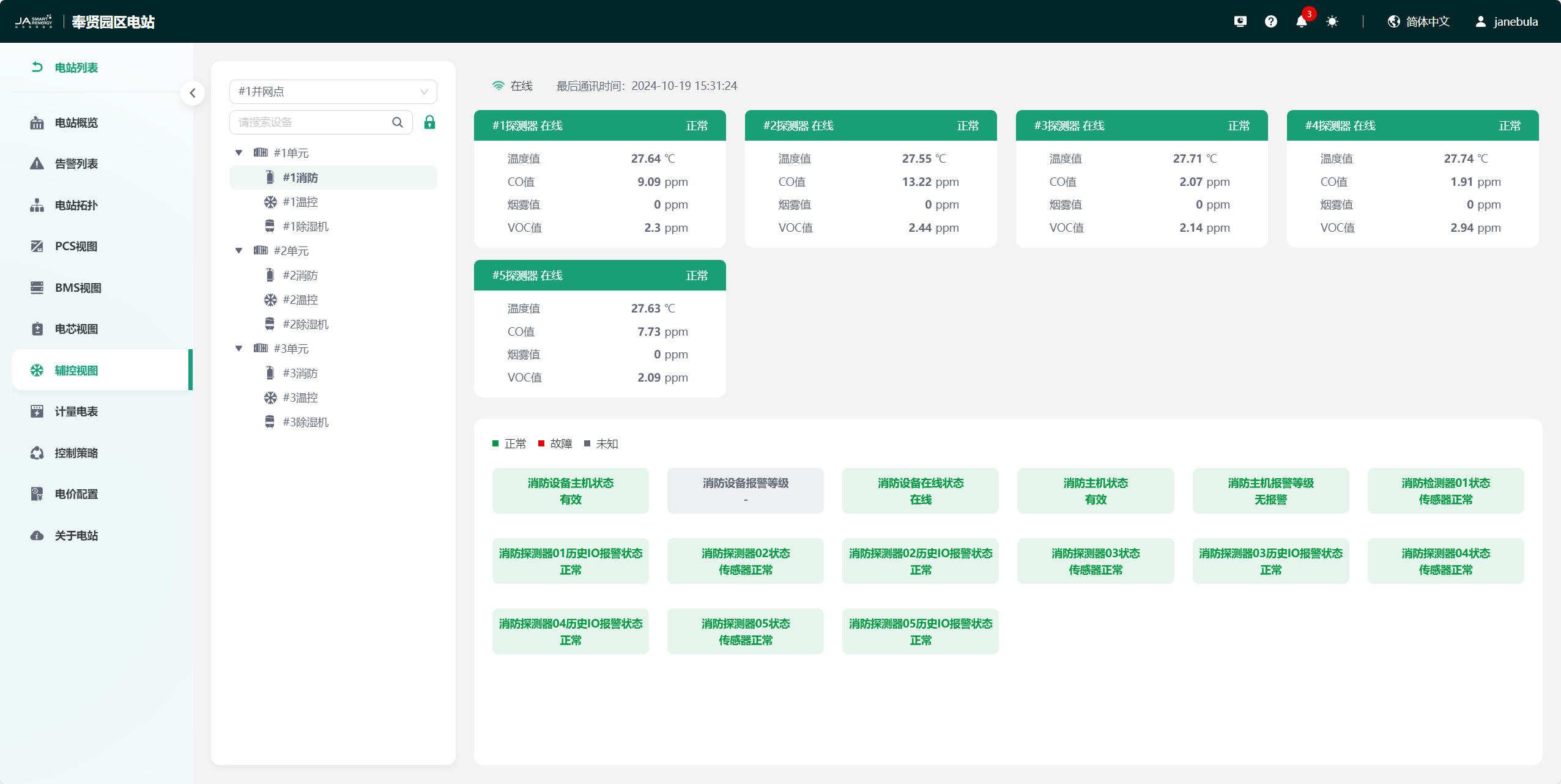Select #1除湿机 dehumidifier tree item
The image size is (1561, 784).
pyautogui.click(x=305, y=226)
